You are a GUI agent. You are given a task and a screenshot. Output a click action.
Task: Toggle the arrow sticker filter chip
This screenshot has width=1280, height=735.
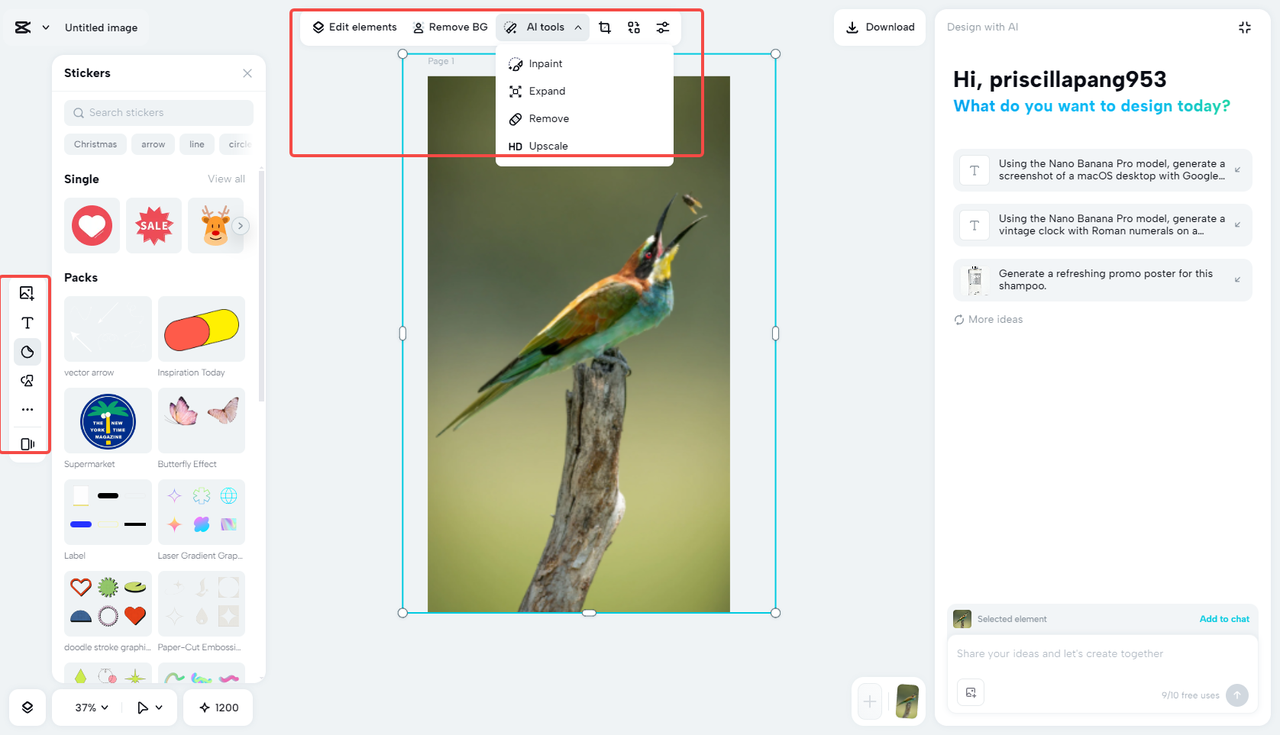(x=152, y=144)
